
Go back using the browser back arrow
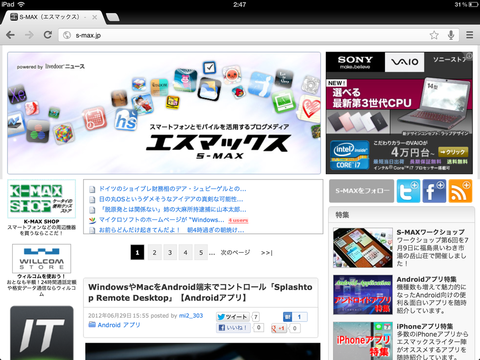click(x=10, y=35)
